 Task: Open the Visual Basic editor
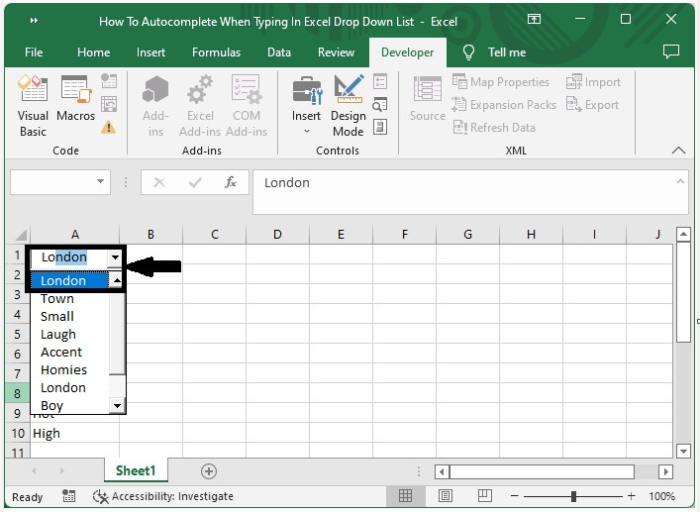33,106
